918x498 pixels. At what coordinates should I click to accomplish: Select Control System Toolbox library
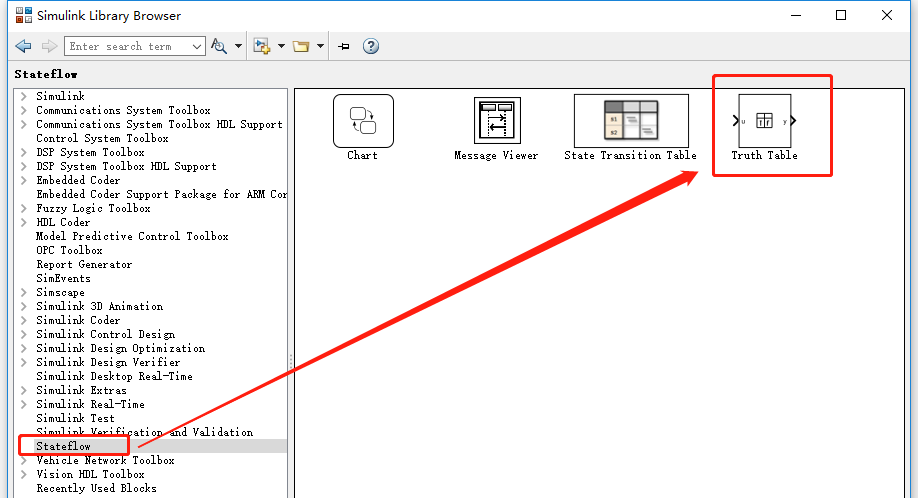102,138
